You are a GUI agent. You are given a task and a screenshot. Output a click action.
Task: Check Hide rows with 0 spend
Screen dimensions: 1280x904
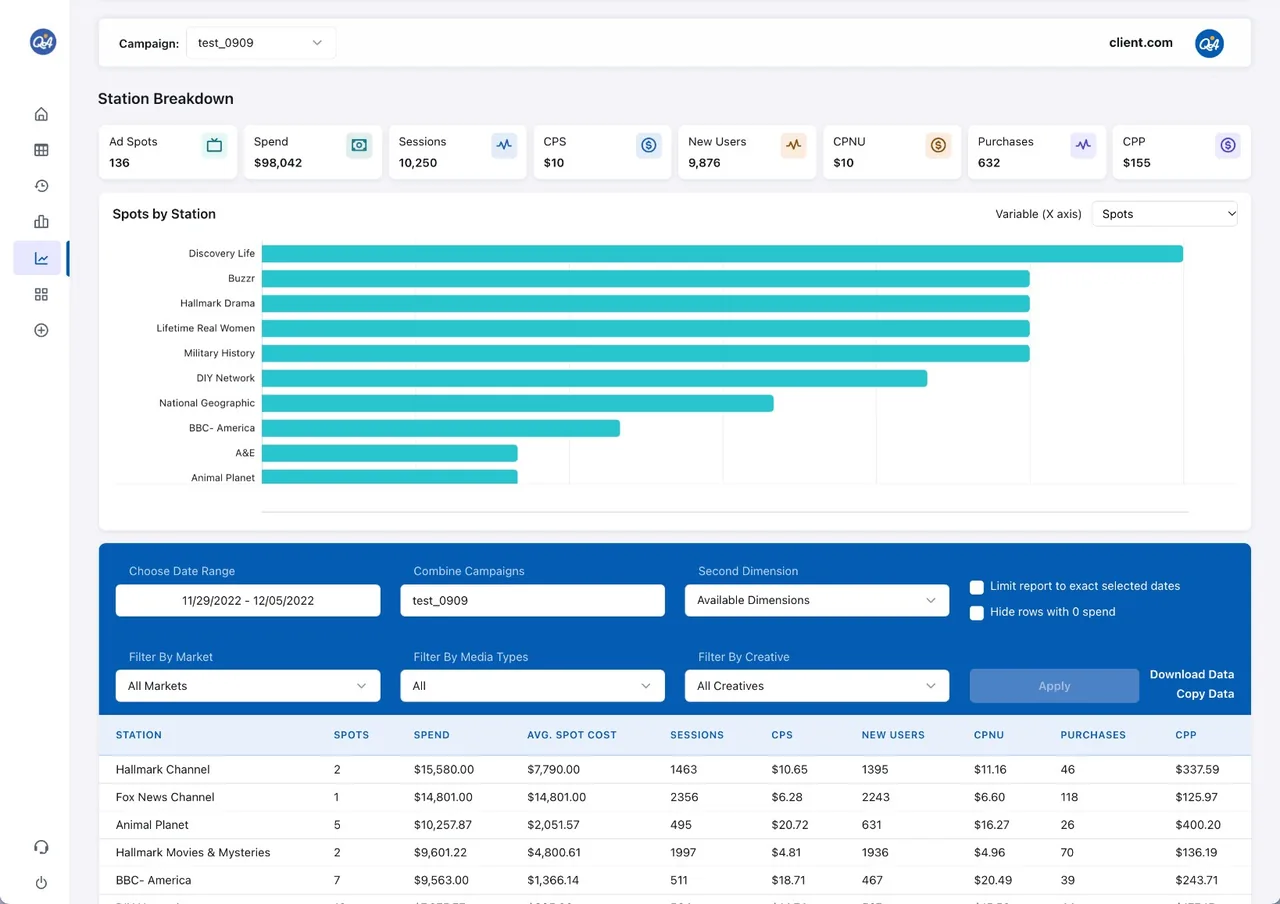977,613
